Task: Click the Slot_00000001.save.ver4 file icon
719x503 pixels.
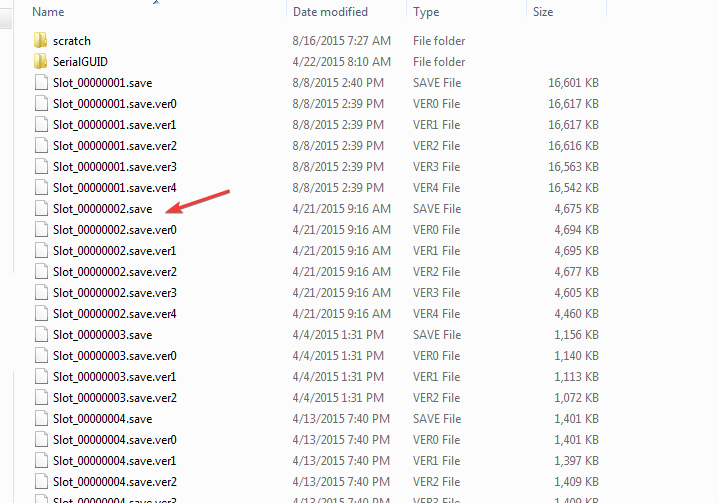Action: tap(41, 188)
